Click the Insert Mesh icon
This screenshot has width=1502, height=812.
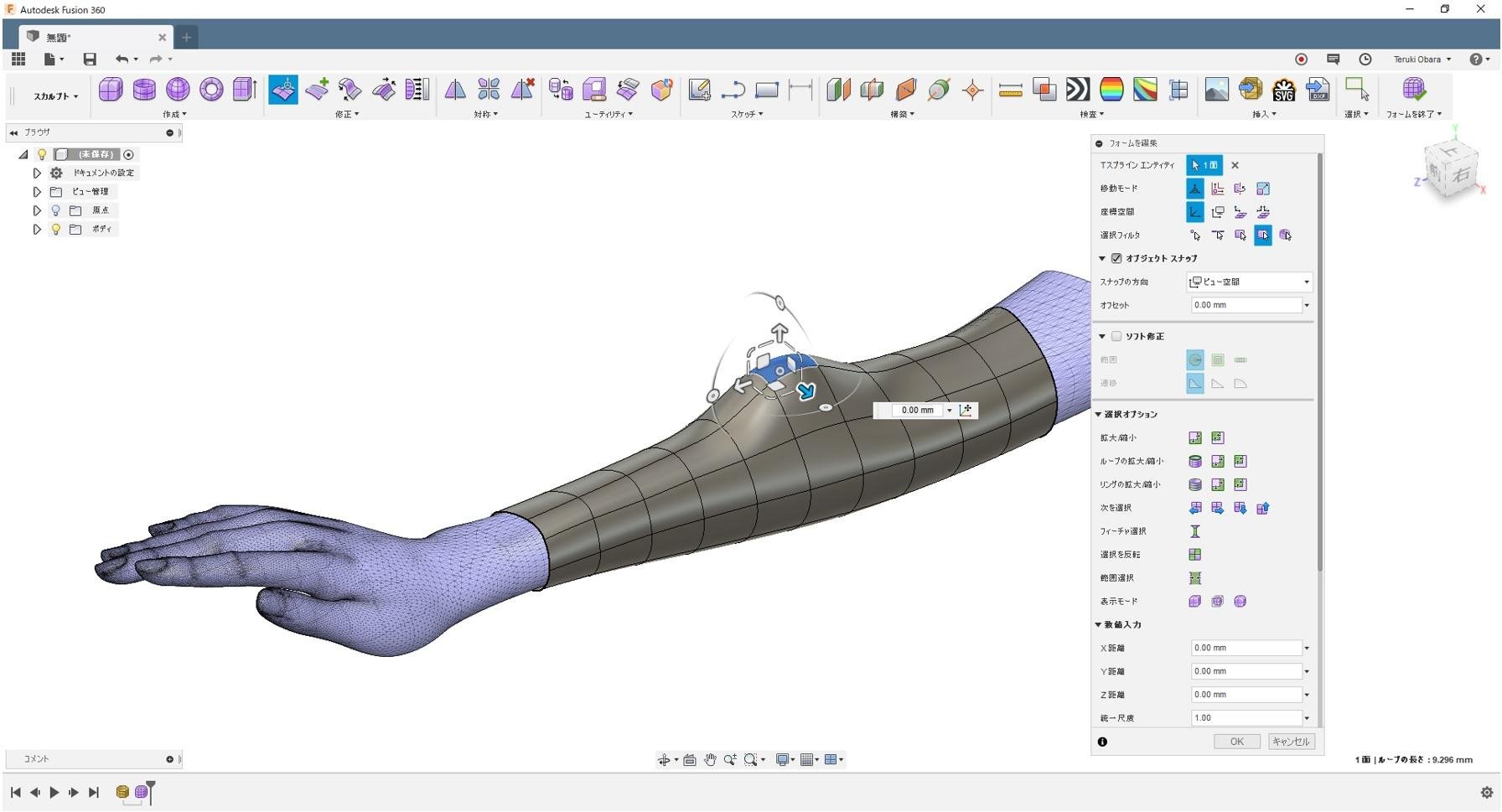[1250, 89]
